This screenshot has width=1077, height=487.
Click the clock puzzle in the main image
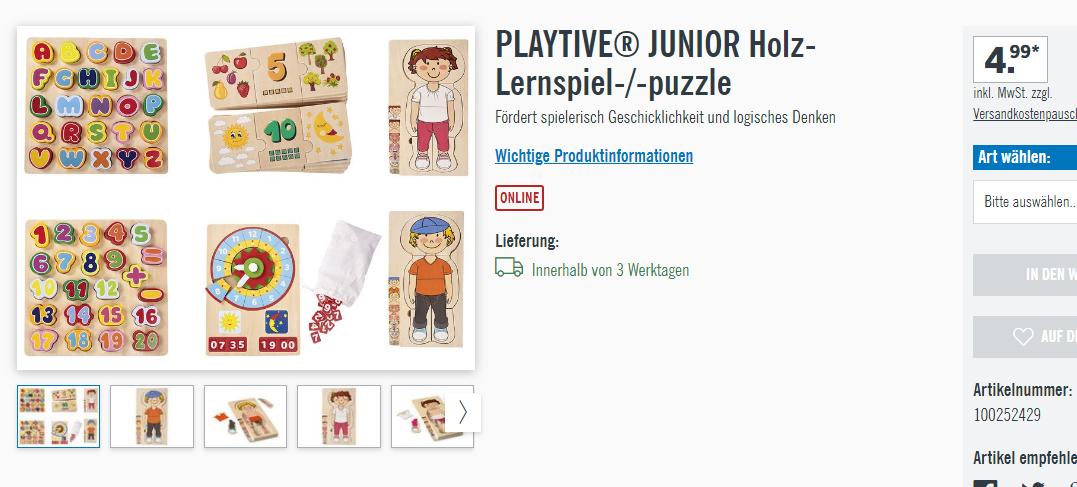click(x=253, y=289)
